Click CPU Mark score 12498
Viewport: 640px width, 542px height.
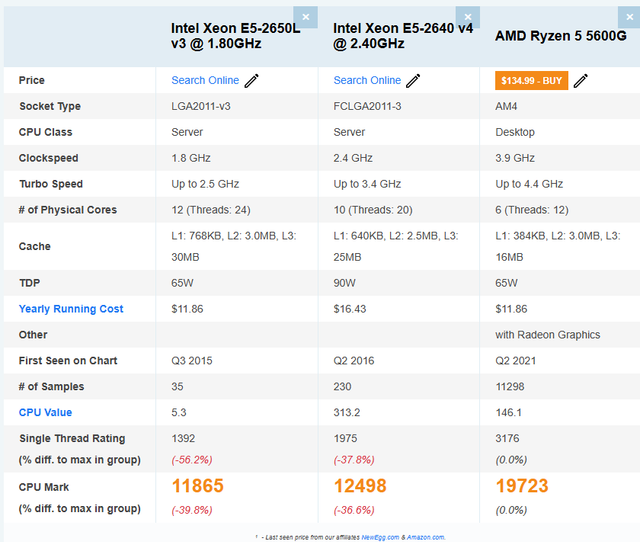pyautogui.click(x=360, y=486)
